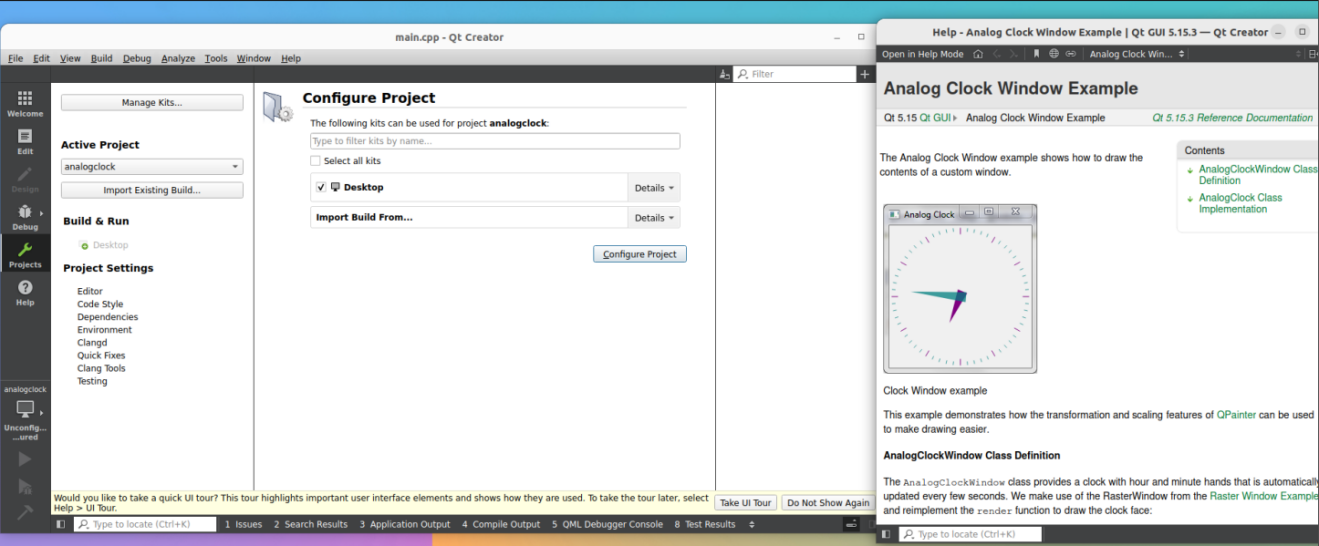Follow the Raster Window Example link

click(x=1263, y=496)
